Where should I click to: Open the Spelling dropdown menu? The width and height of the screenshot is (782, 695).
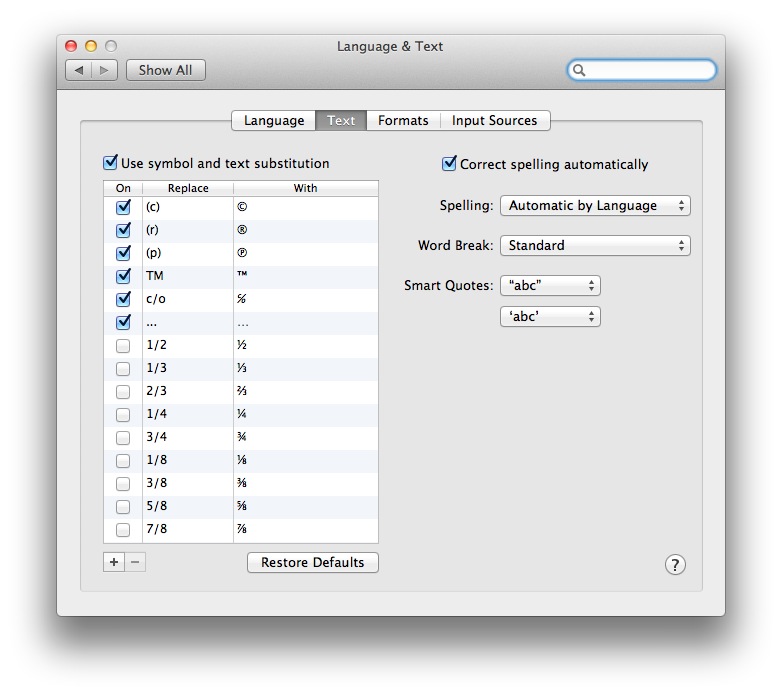pyautogui.click(x=595, y=206)
